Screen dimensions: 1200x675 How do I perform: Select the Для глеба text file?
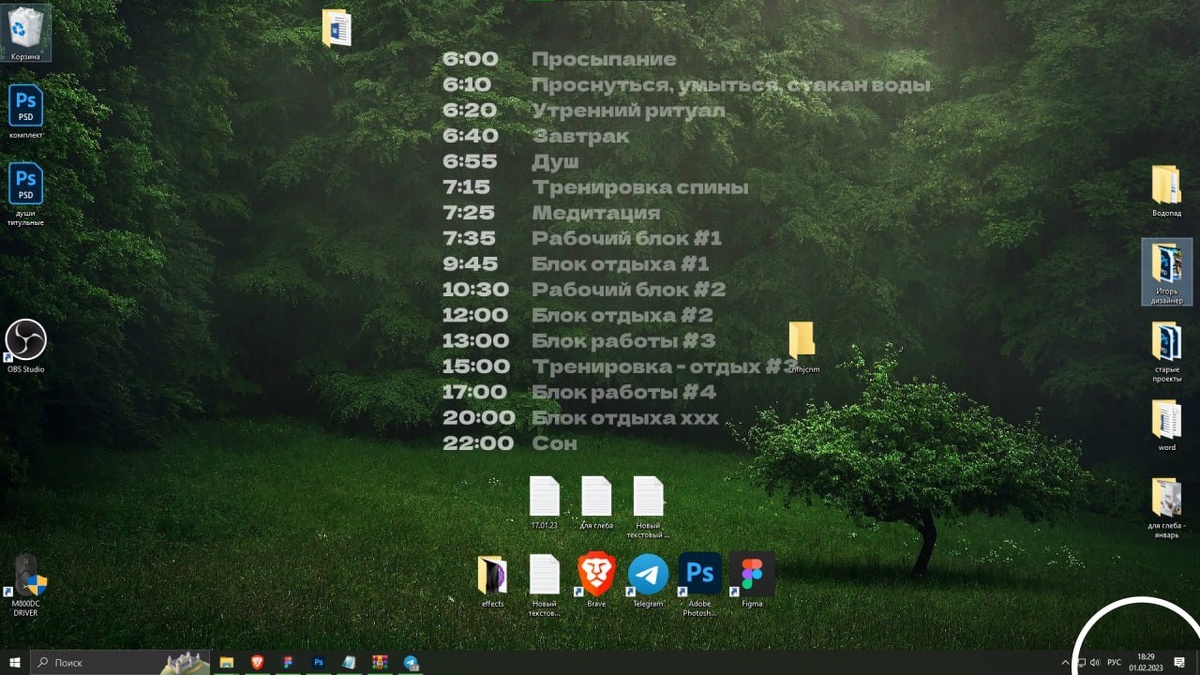pyautogui.click(x=596, y=502)
